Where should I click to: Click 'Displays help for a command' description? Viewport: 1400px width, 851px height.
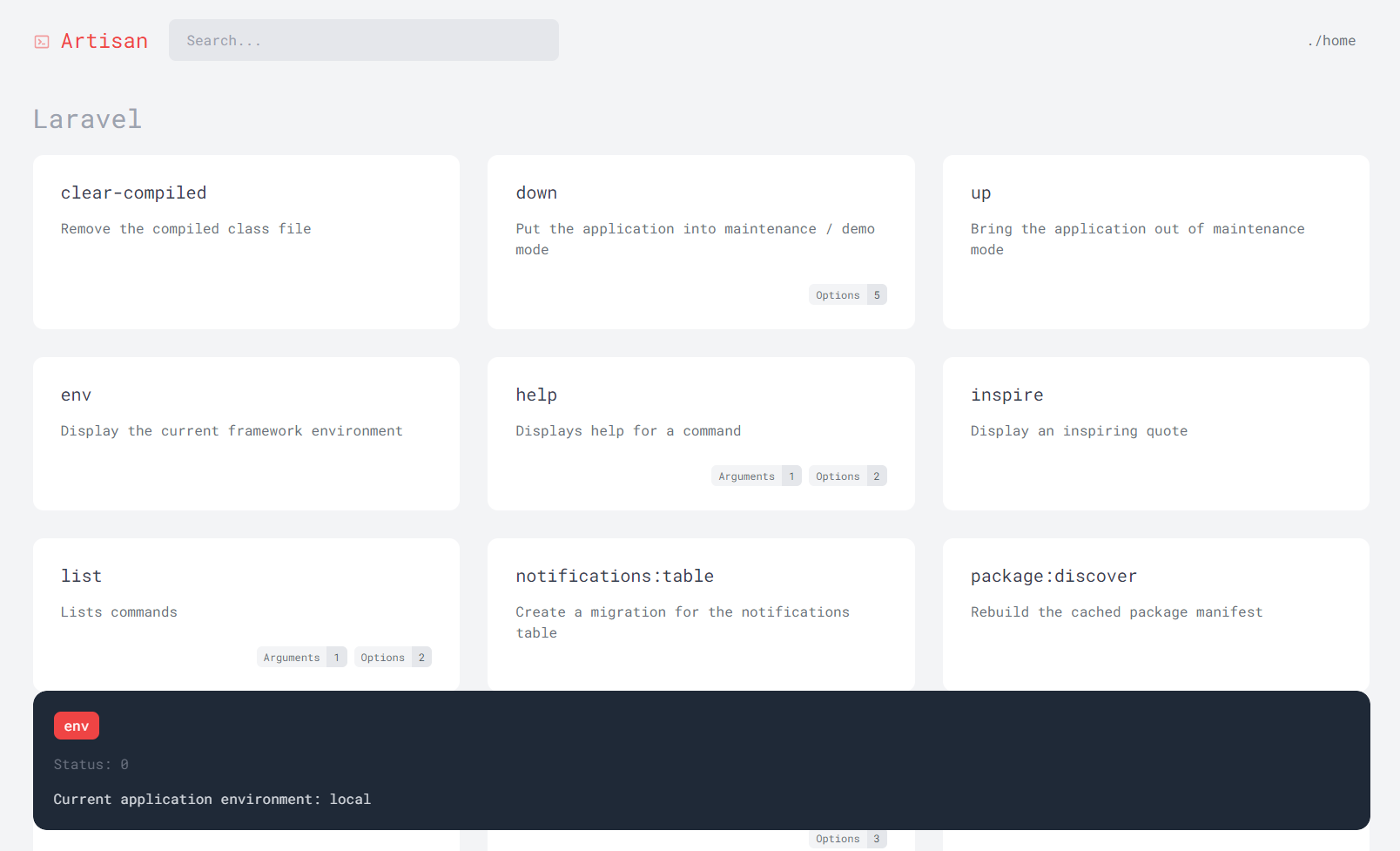pos(629,431)
